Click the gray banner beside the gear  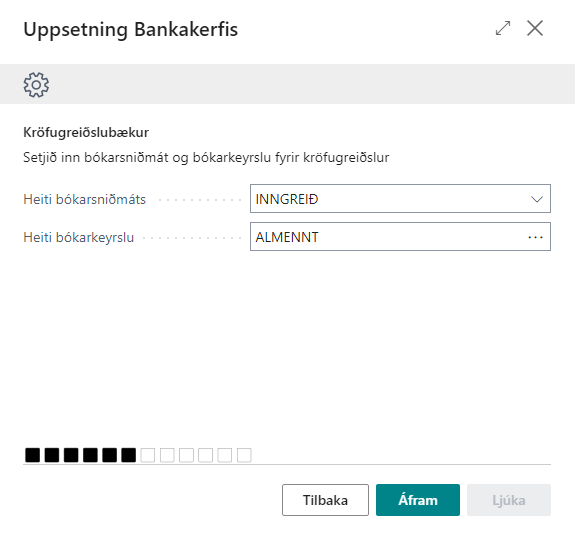click(x=312, y=84)
